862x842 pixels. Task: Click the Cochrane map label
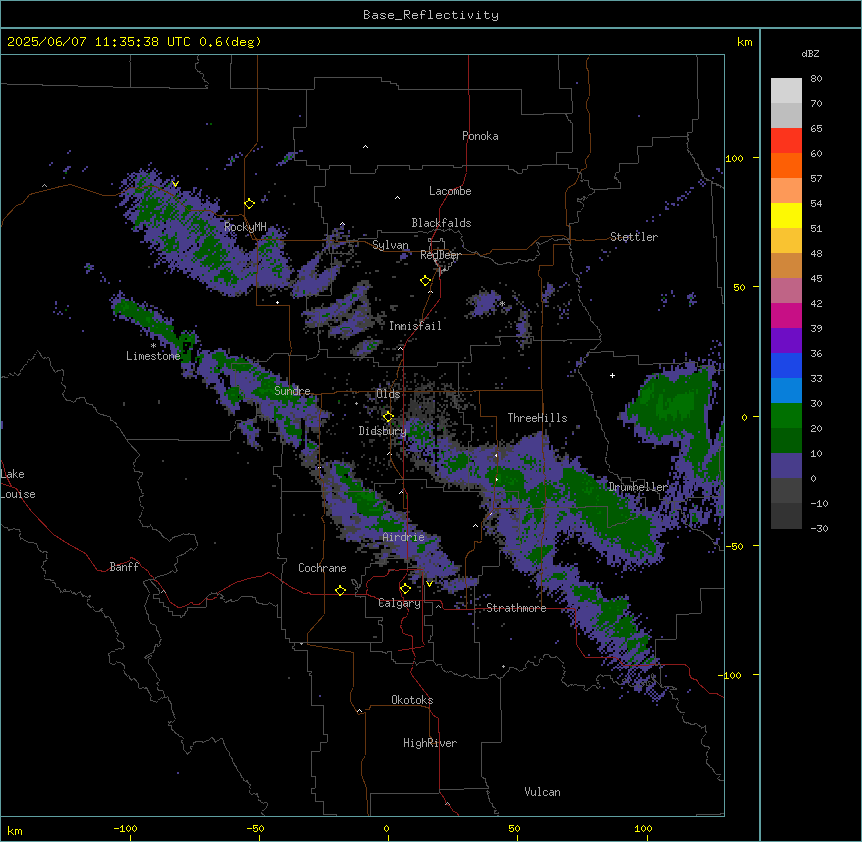[322, 568]
